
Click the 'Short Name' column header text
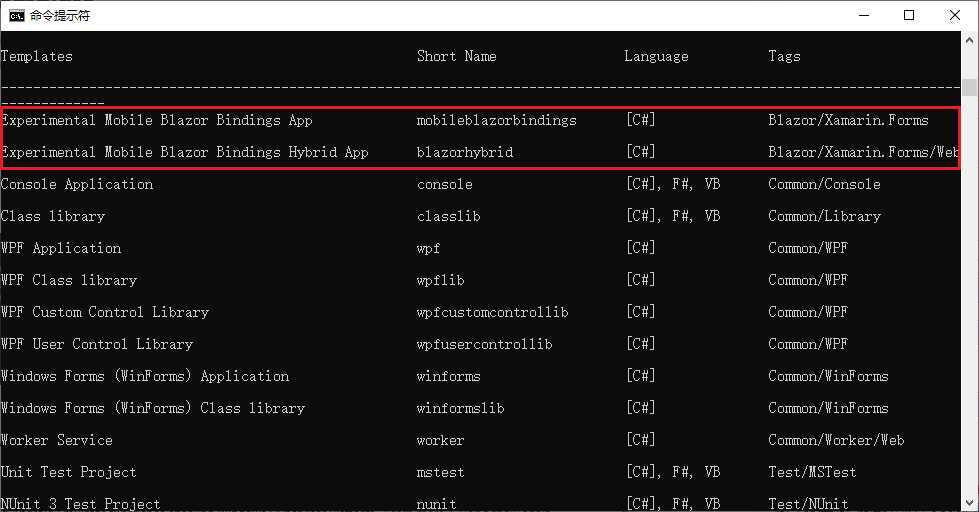pyautogui.click(x=456, y=56)
